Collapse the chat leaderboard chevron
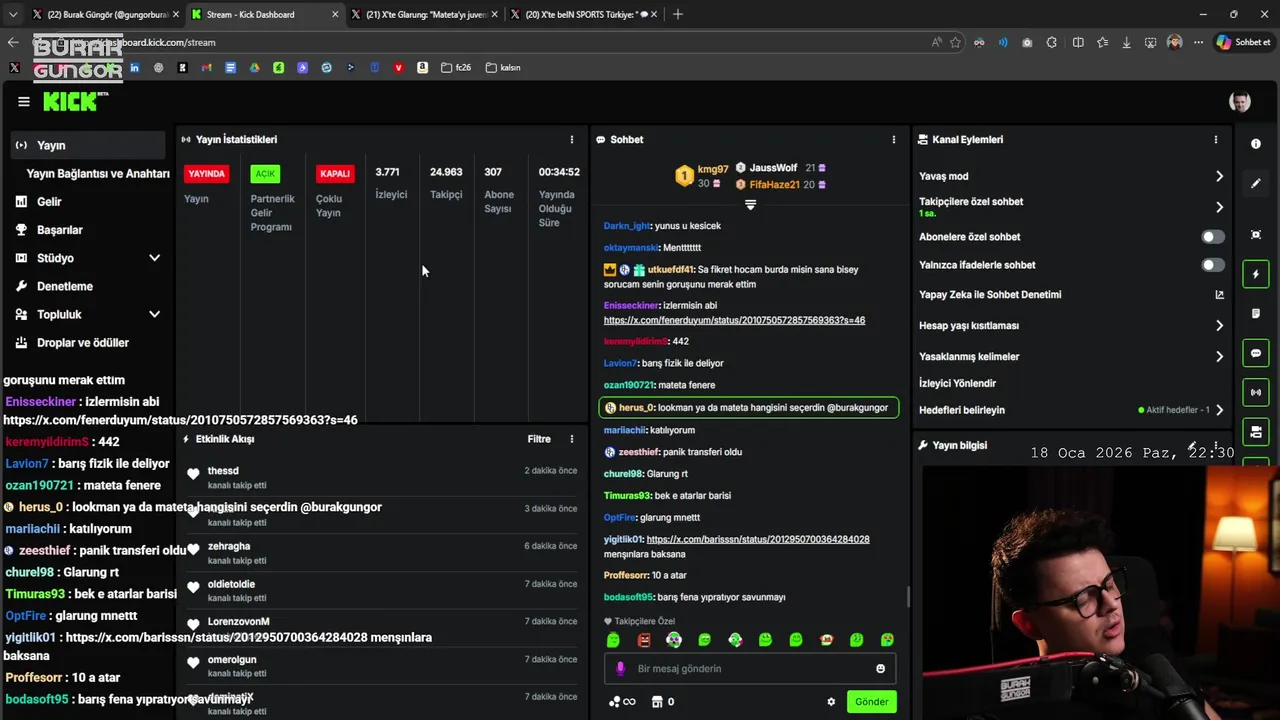This screenshot has width=1280, height=720. (750, 204)
